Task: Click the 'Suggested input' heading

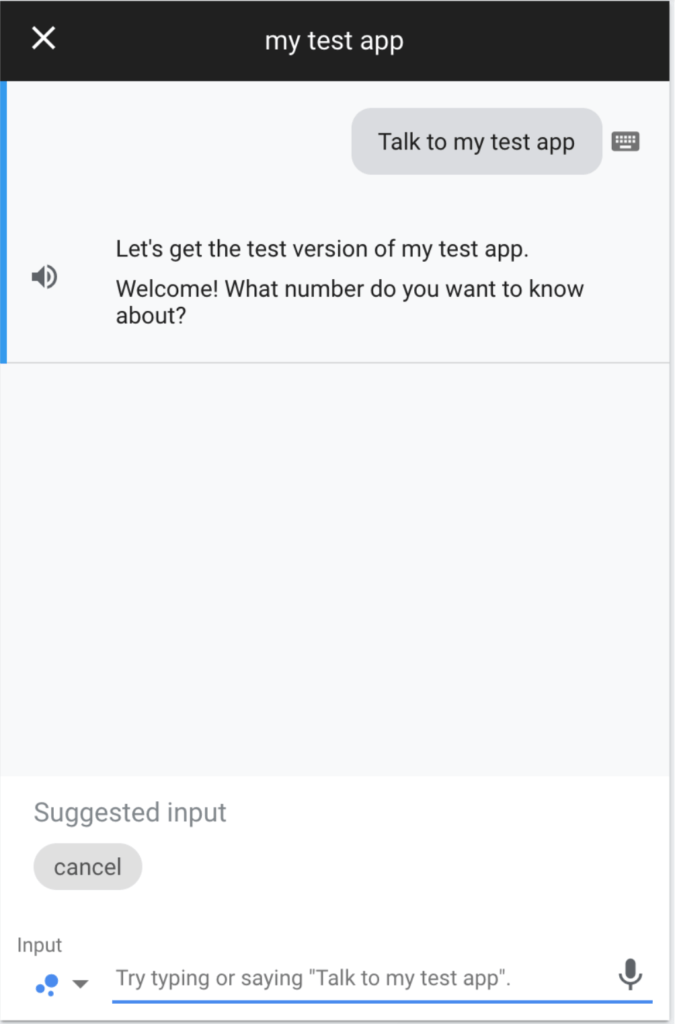Action: (130, 812)
